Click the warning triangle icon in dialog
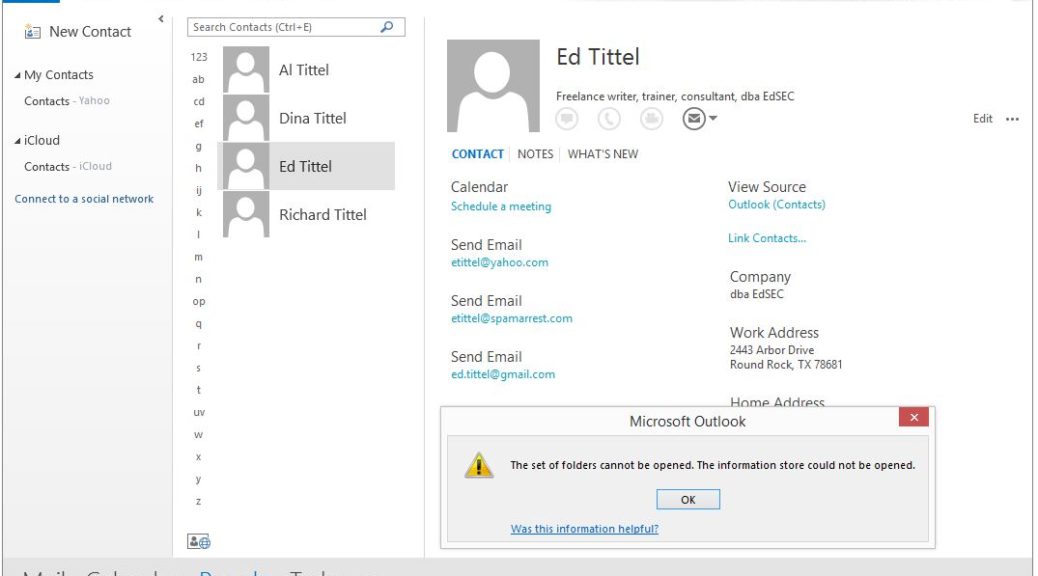This screenshot has height=576, width=1038. coord(479,465)
